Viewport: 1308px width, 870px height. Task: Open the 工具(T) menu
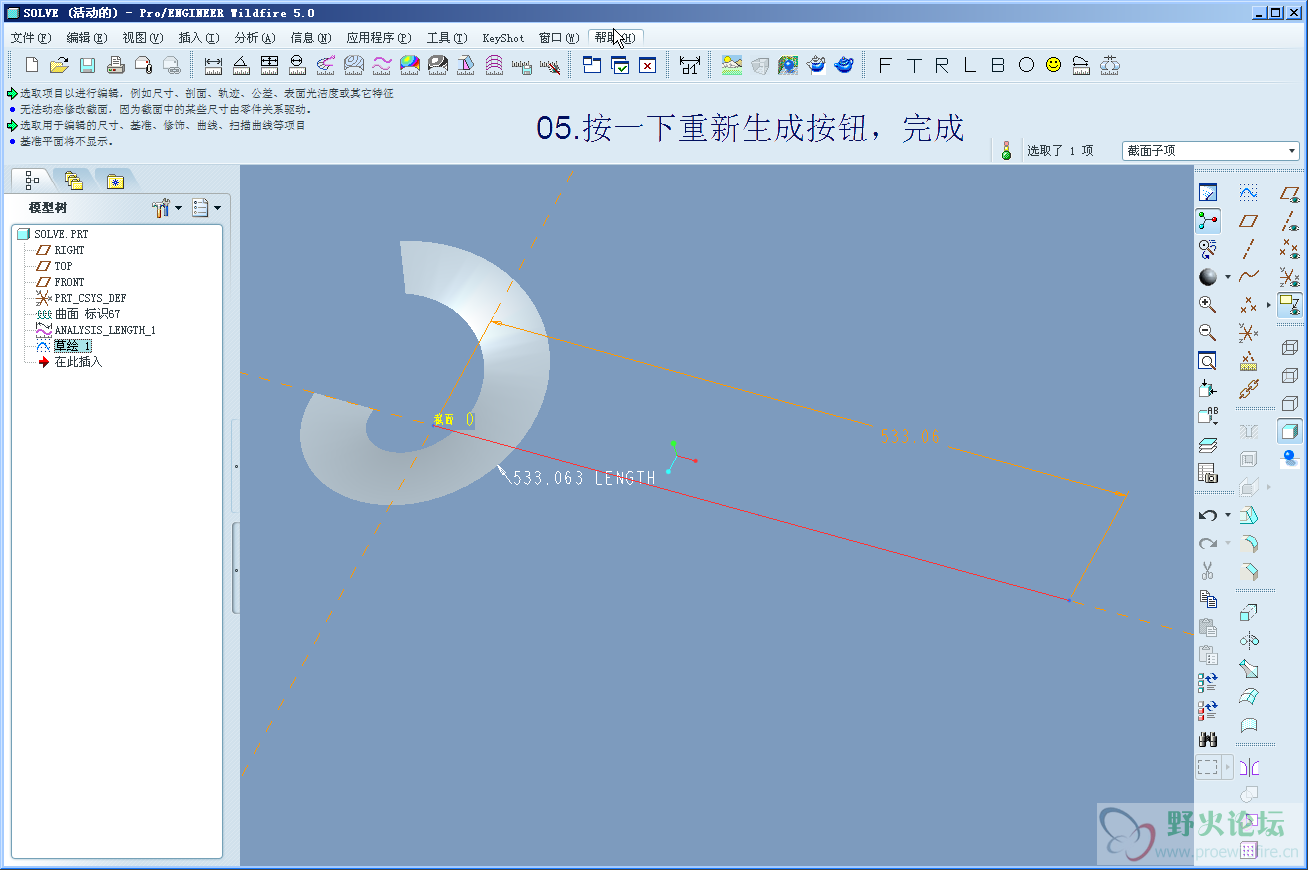446,38
